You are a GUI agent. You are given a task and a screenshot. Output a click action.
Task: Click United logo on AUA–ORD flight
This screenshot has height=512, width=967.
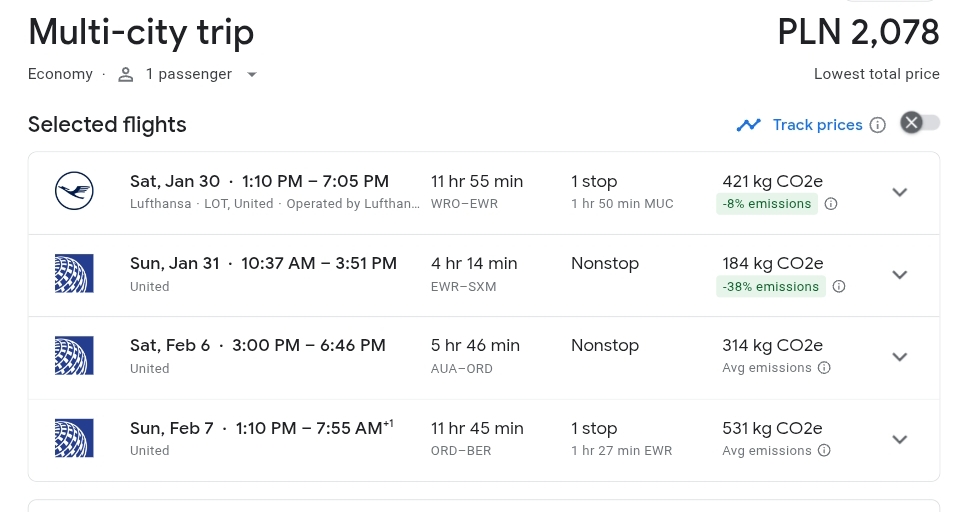pos(74,355)
